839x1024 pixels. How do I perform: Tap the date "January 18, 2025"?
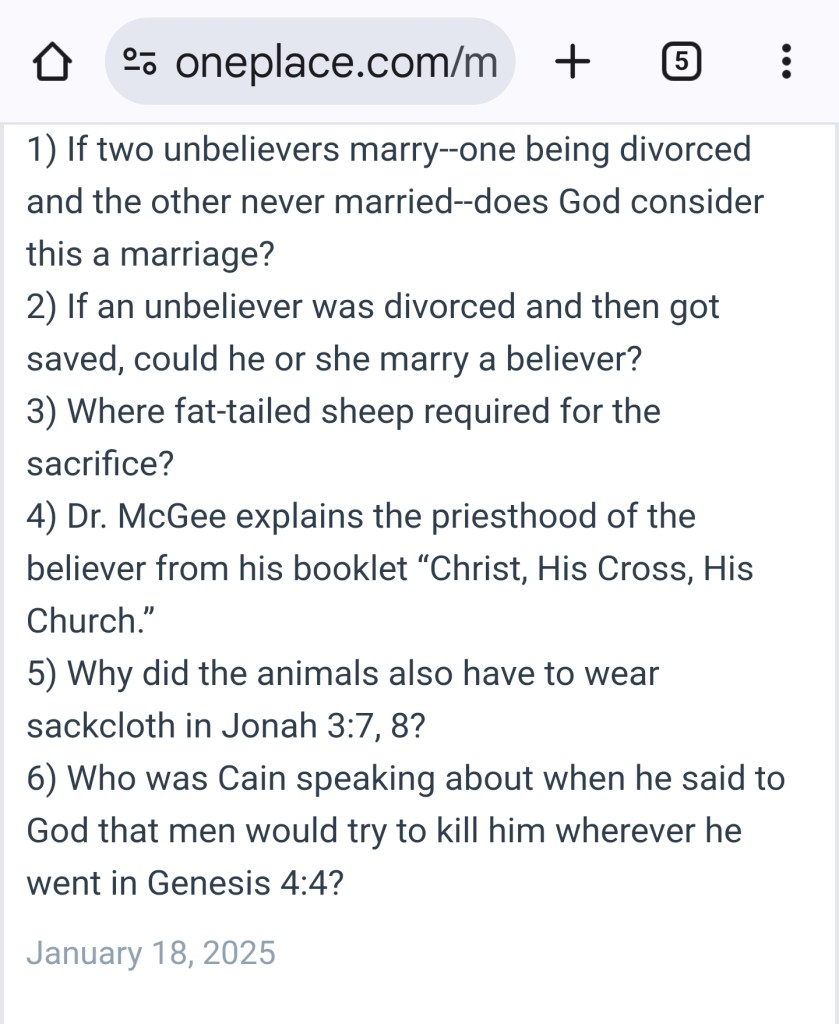[x=150, y=952]
